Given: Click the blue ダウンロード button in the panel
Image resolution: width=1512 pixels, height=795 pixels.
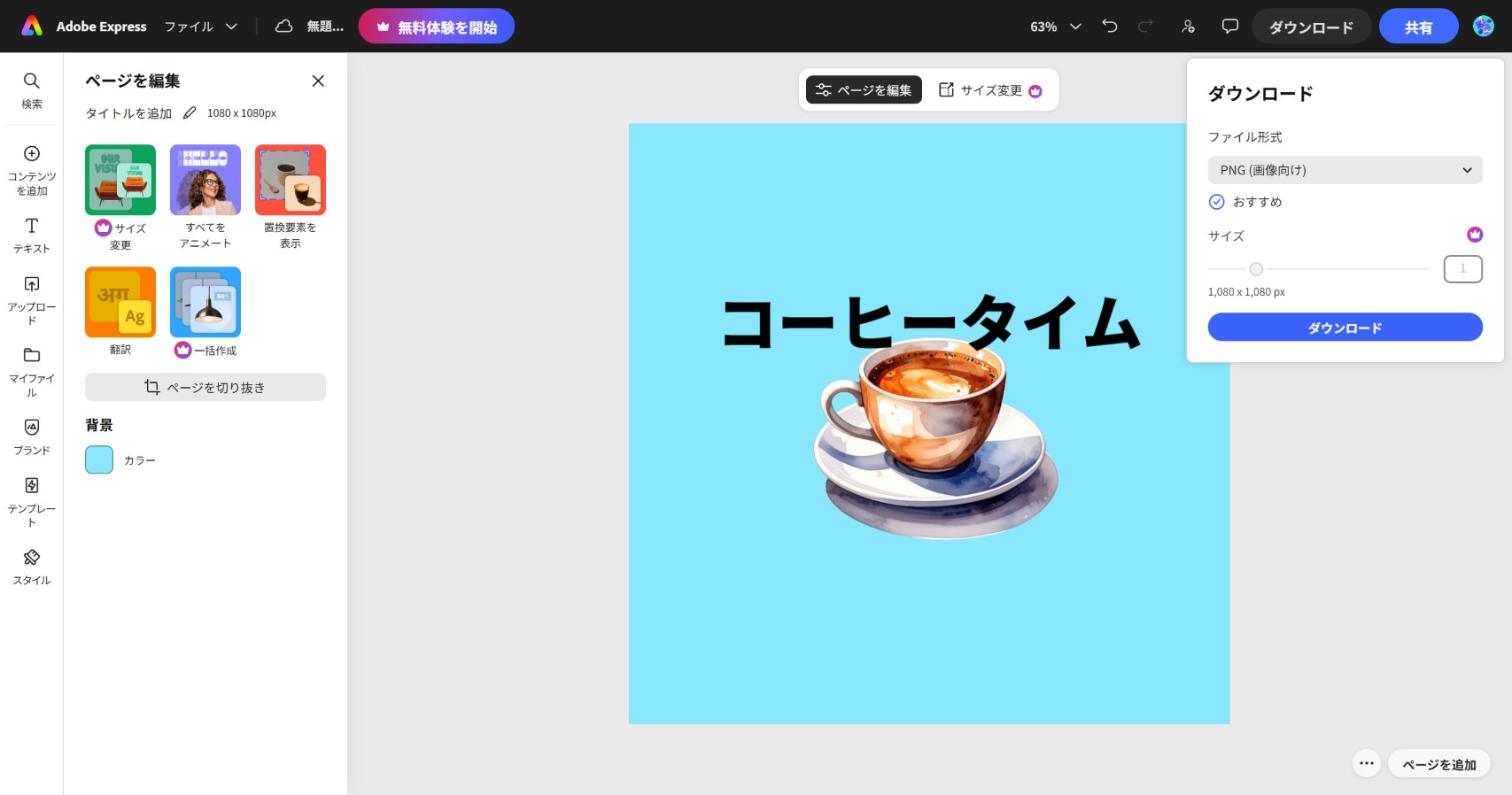Looking at the screenshot, I should [x=1345, y=327].
